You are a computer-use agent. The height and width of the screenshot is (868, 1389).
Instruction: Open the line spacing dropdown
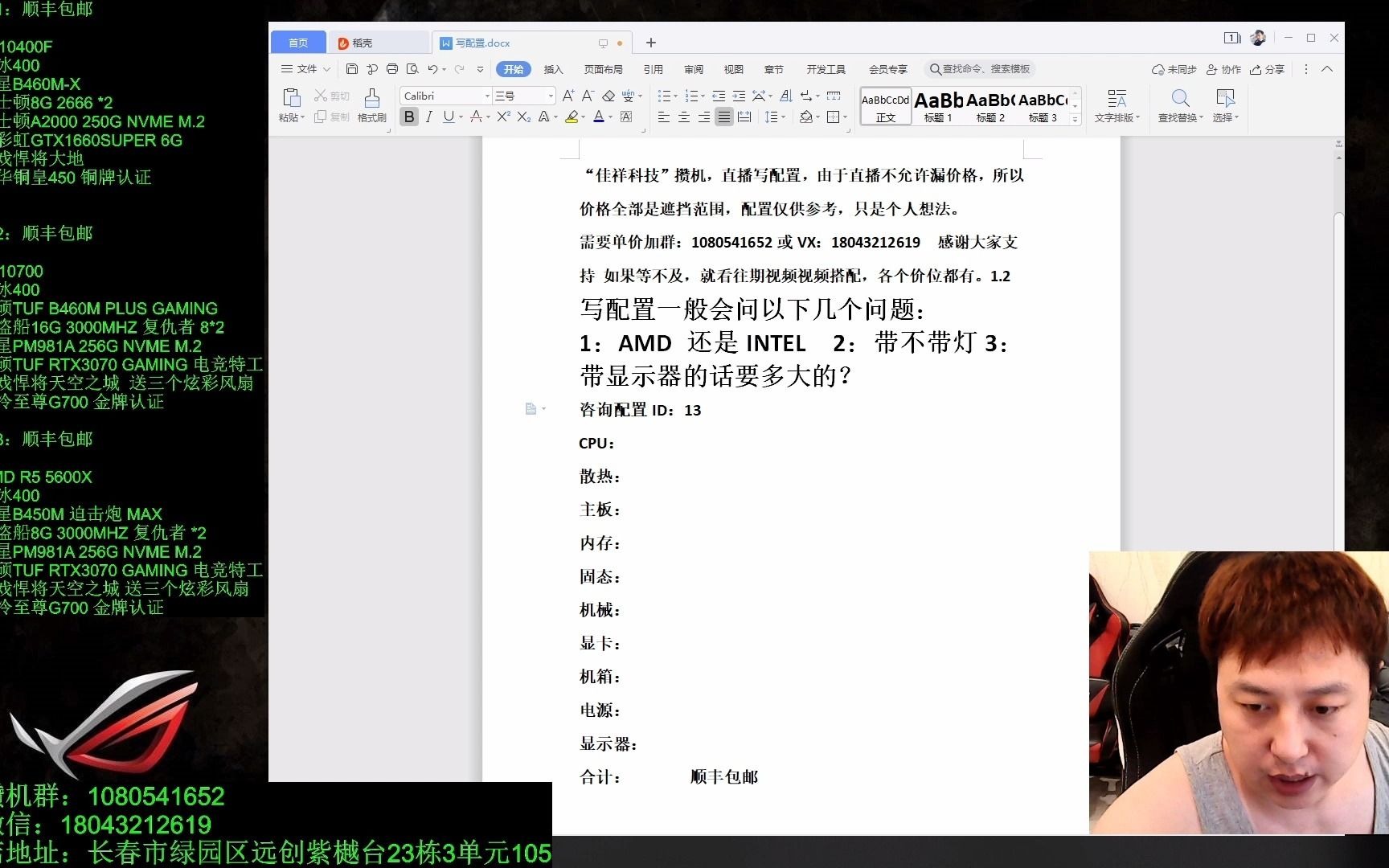tap(774, 117)
